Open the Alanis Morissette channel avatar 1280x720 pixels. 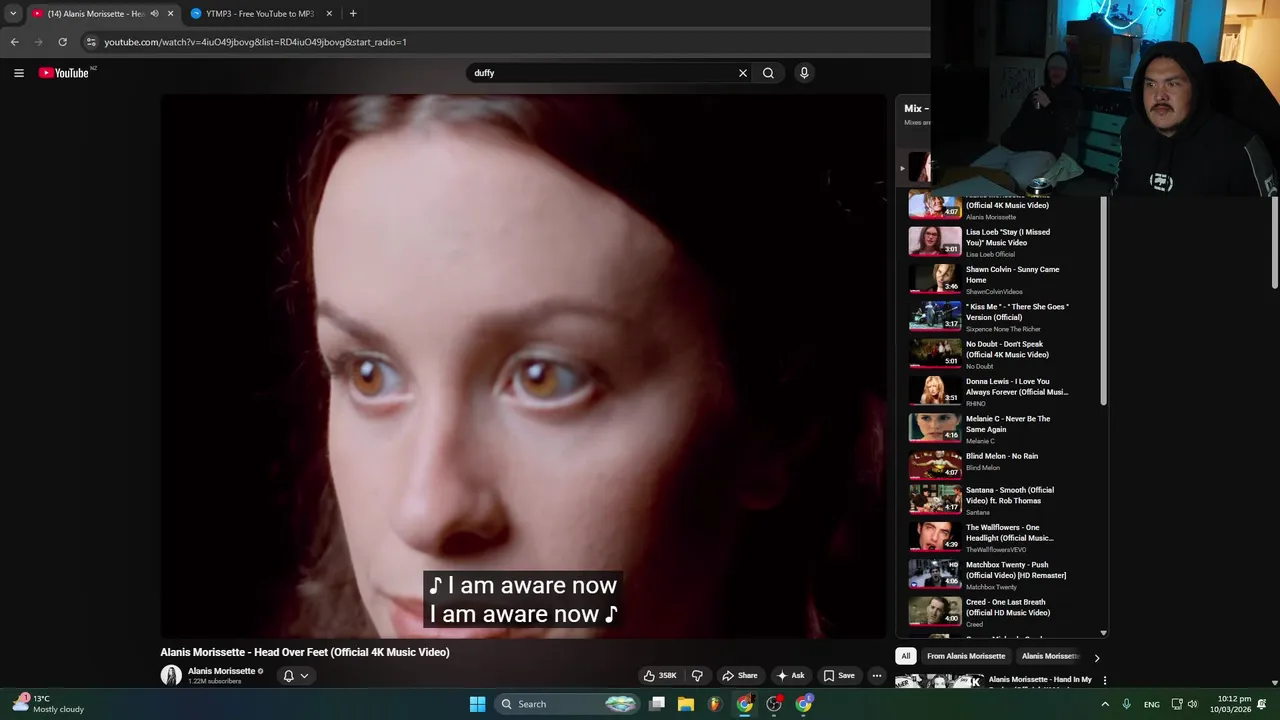(171, 676)
